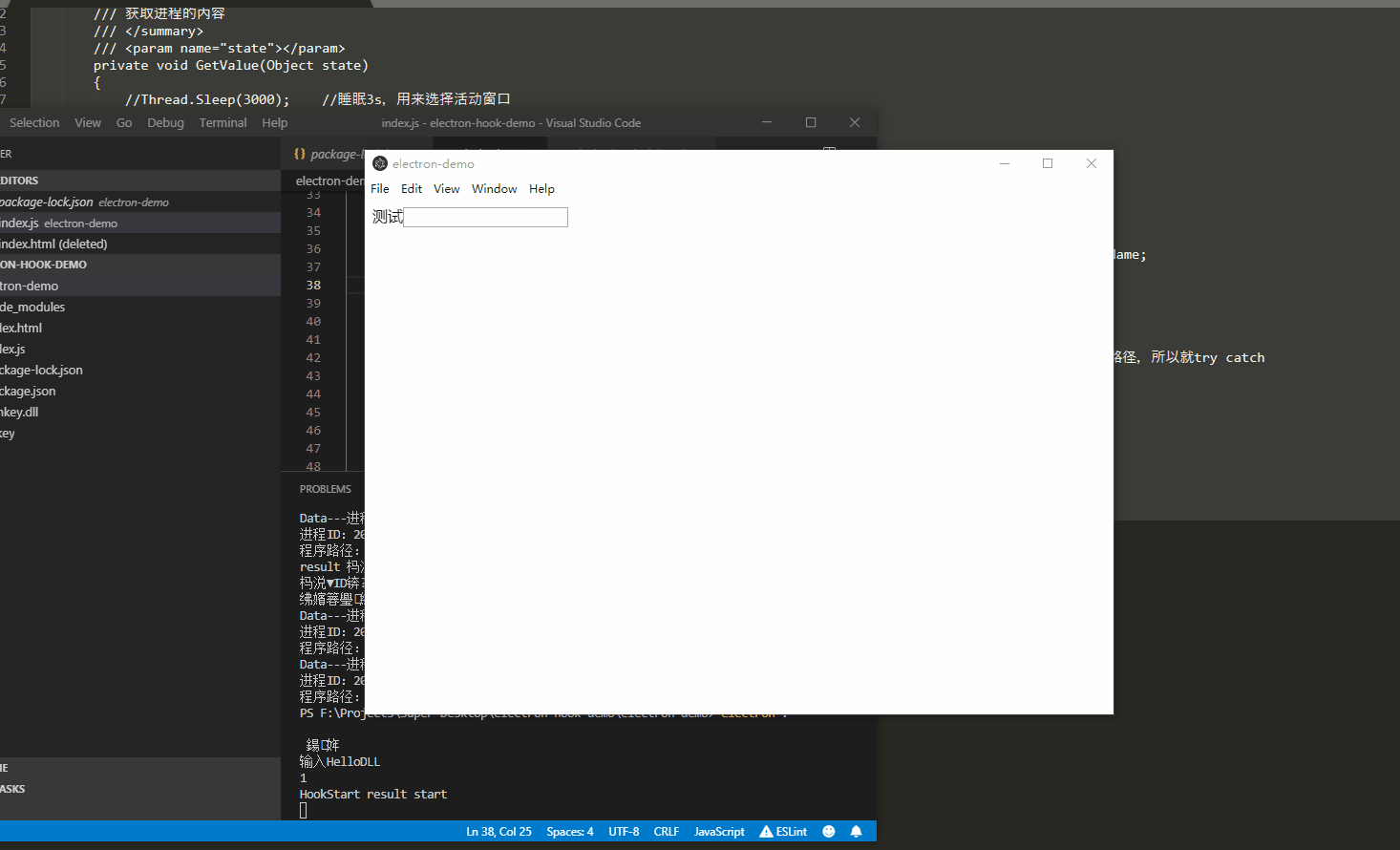This screenshot has height=850, width=1400.
Task: Change language mode via JavaScript indicator
Action: pos(718,831)
